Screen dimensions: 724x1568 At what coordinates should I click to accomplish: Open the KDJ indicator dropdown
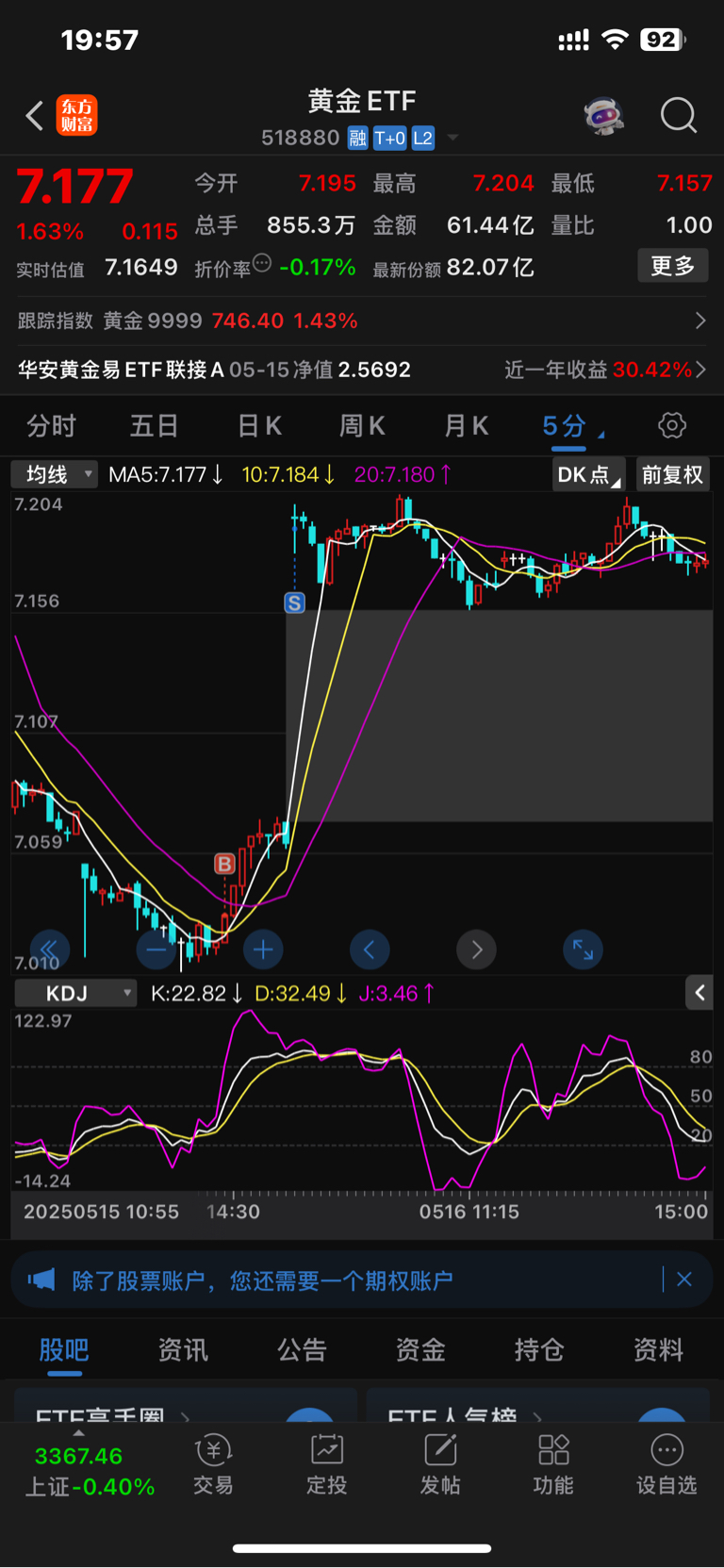tap(75, 993)
